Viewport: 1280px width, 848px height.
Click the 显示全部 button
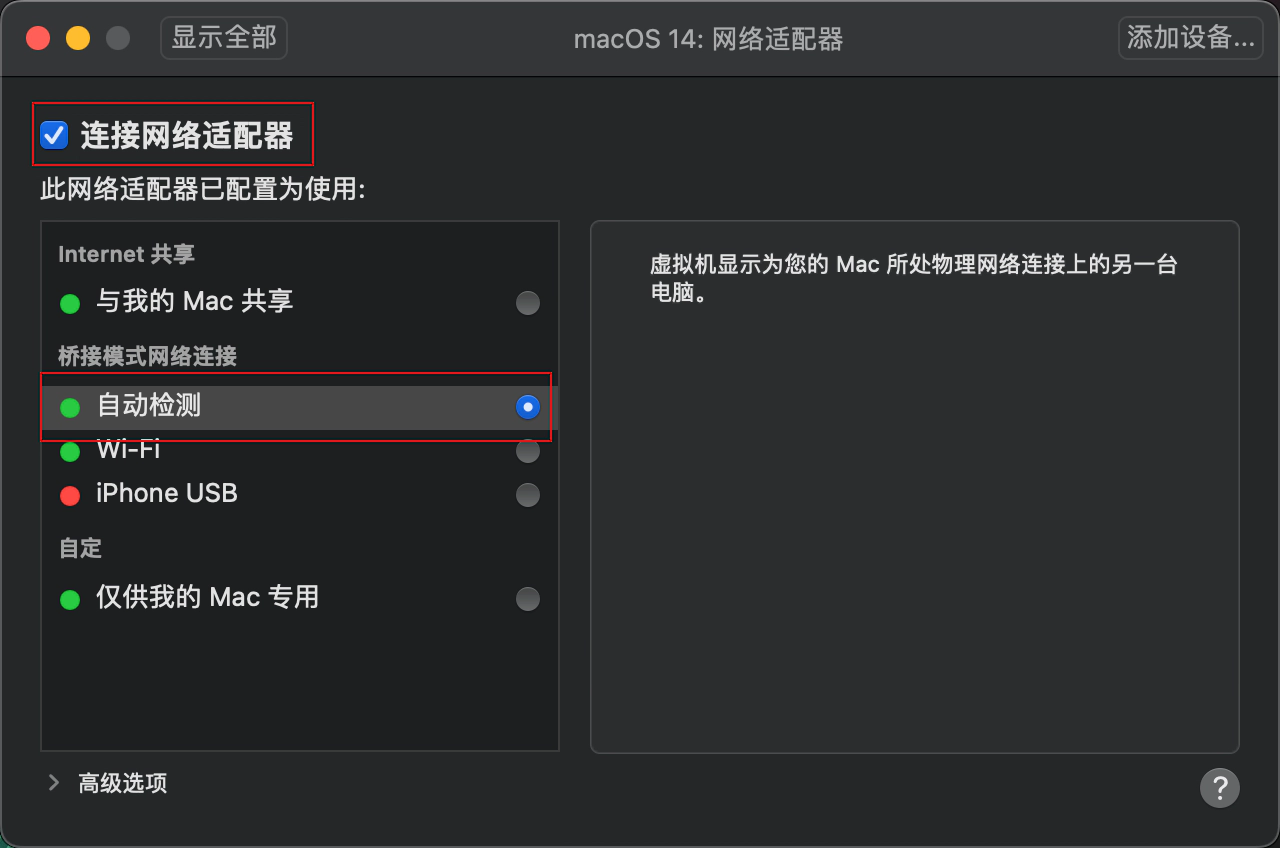tap(223, 37)
